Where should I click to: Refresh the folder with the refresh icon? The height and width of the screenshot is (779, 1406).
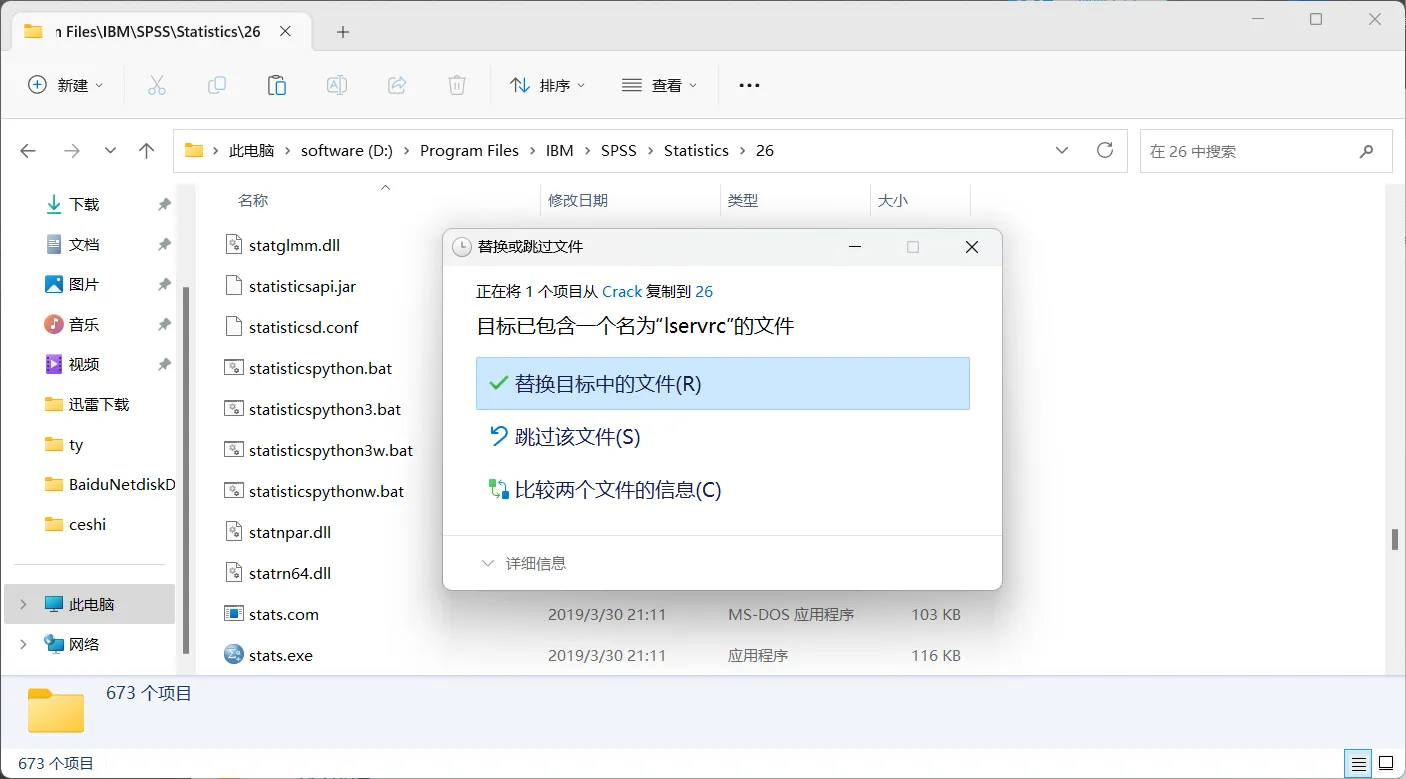pyautogui.click(x=1104, y=150)
